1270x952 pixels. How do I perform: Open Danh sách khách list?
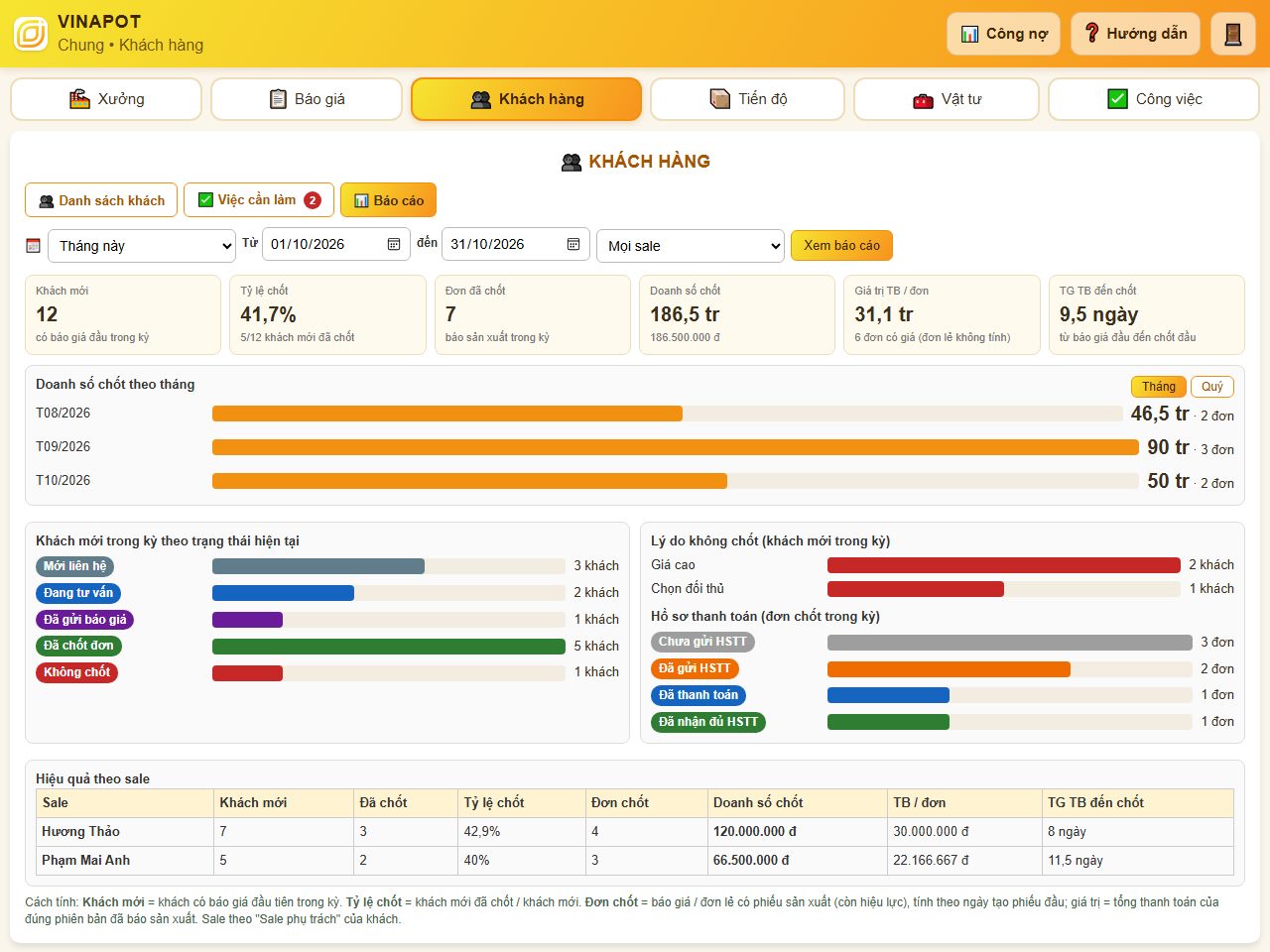click(101, 200)
